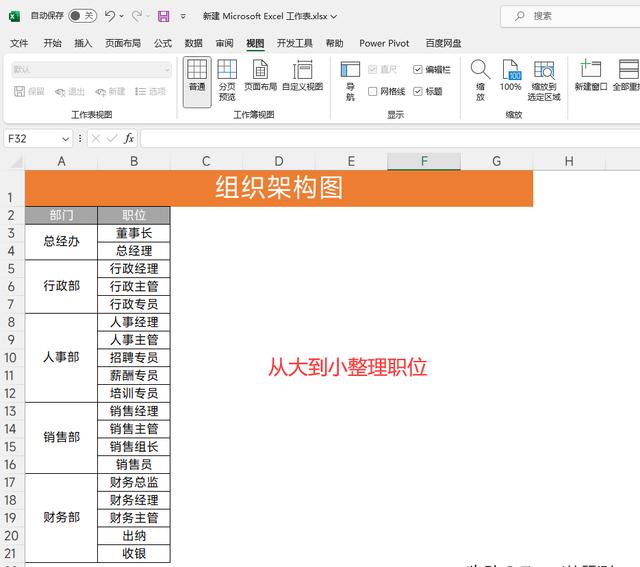Viewport: 640px width, 567px height.
Task: Switch to the 开发工具 tab
Action: coord(295,43)
